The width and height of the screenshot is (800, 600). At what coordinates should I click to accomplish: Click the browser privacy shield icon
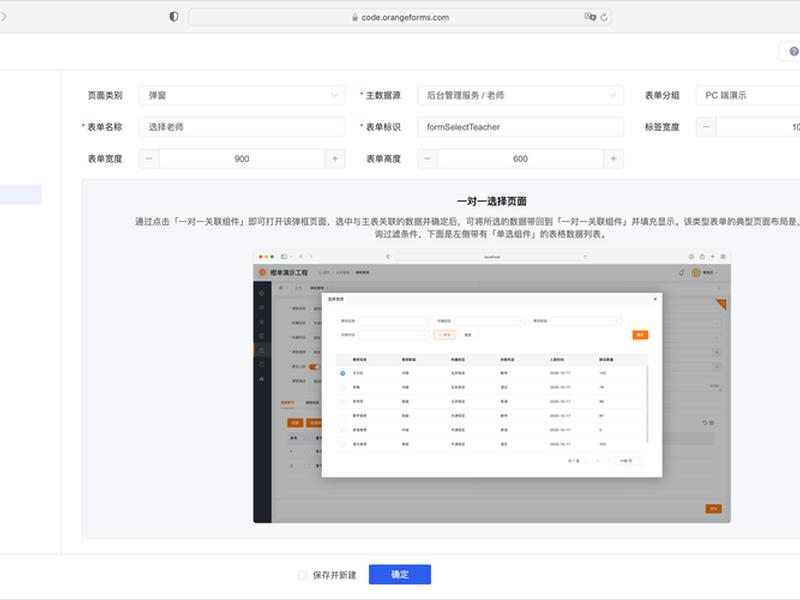pyautogui.click(x=173, y=17)
